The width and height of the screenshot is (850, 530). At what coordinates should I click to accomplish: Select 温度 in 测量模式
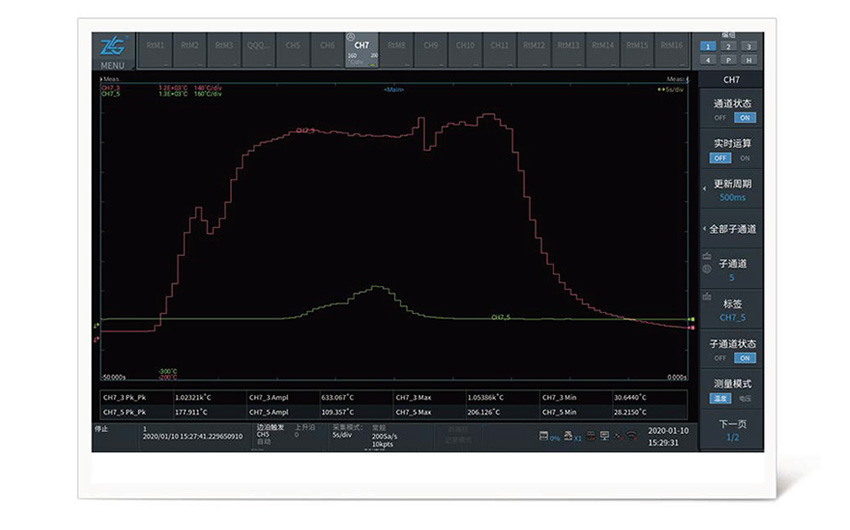coord(720,398)
